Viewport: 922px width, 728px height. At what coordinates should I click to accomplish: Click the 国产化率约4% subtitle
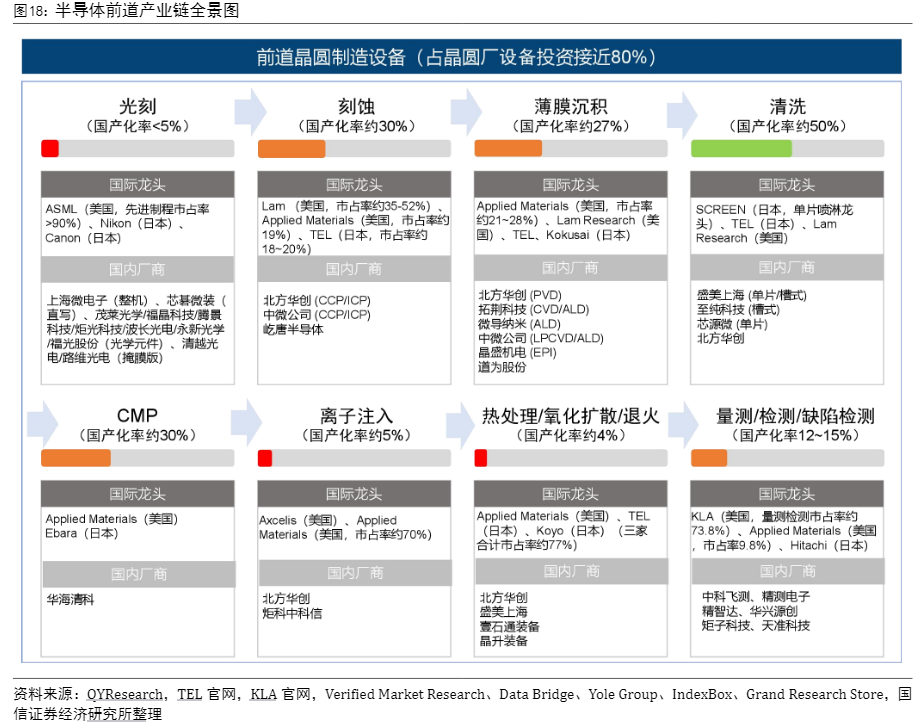click(x=570, y=435)
